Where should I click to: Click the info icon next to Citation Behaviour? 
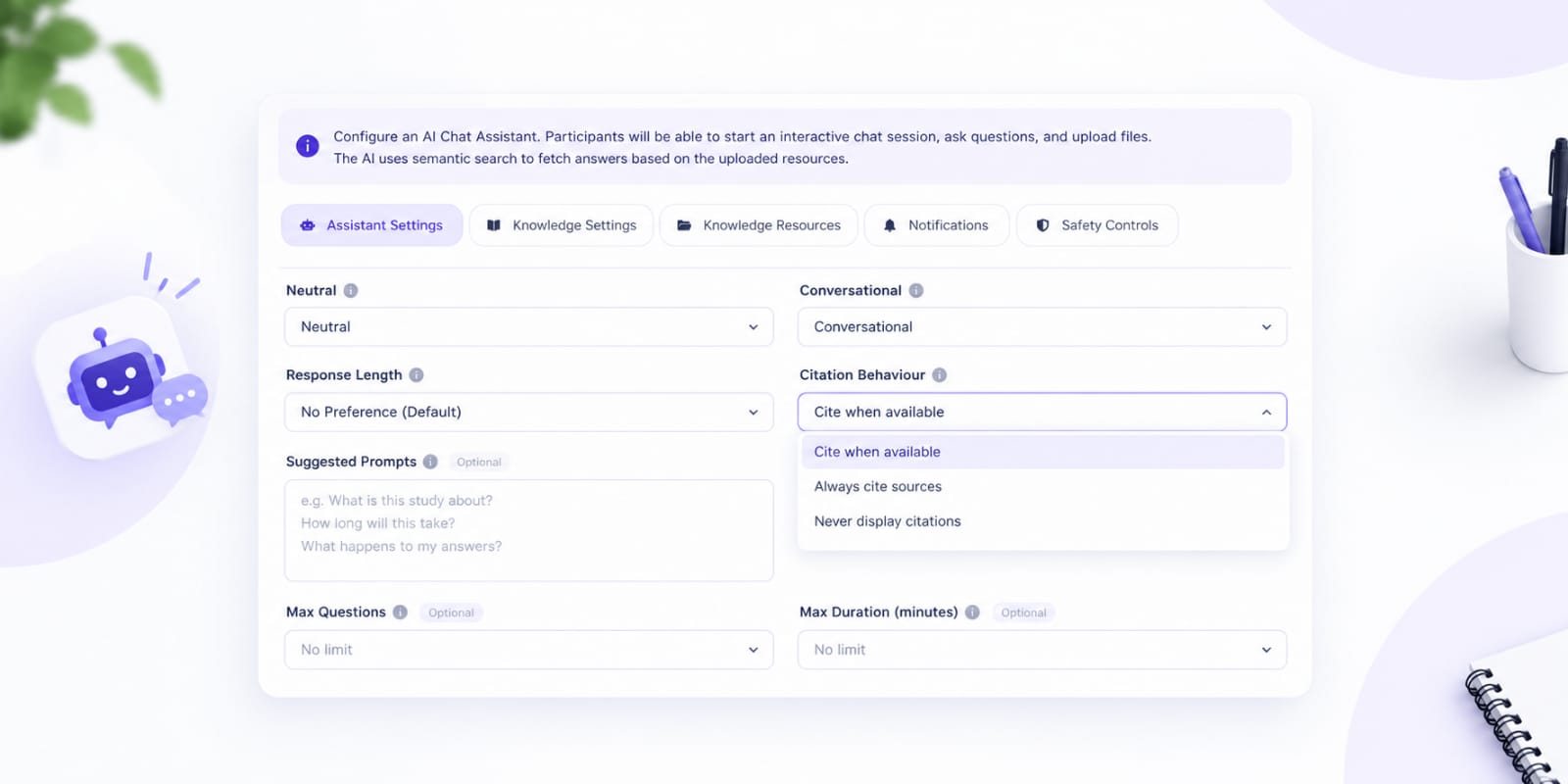(x=940, y=375)
